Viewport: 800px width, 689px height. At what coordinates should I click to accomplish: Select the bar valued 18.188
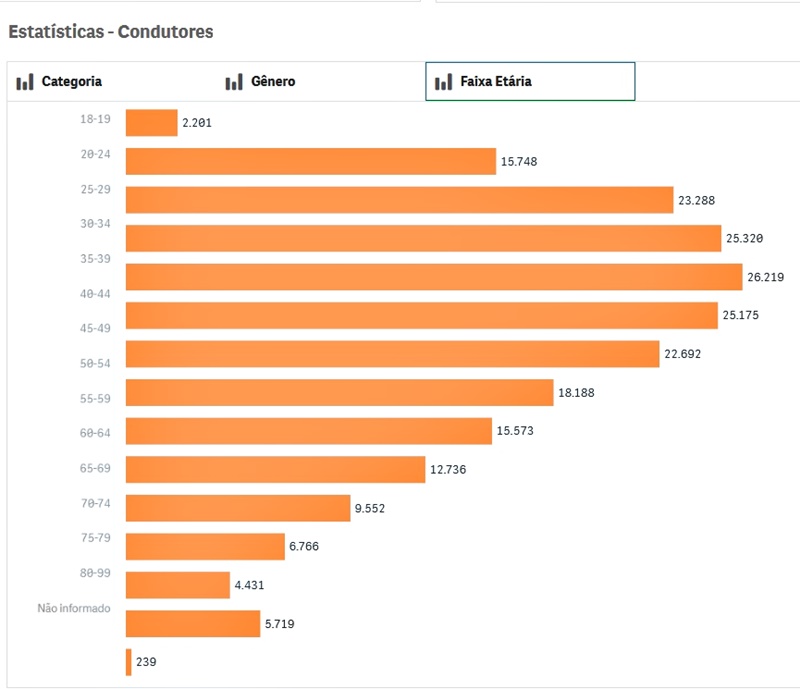[339, 393]
